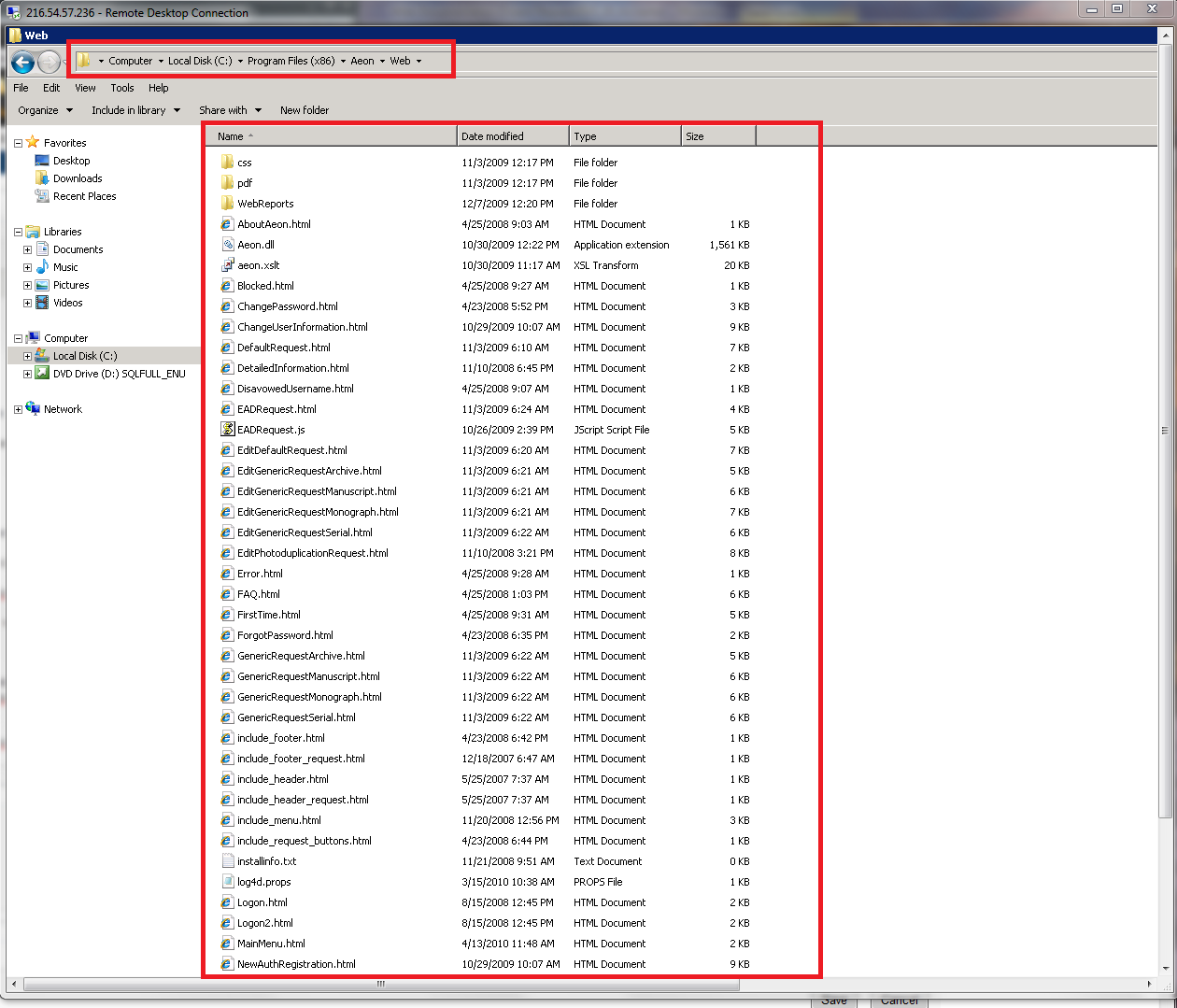The image size is (1177, 1008).
Task: Click the Aeon.dll file icon
Action: click(227, 245)
